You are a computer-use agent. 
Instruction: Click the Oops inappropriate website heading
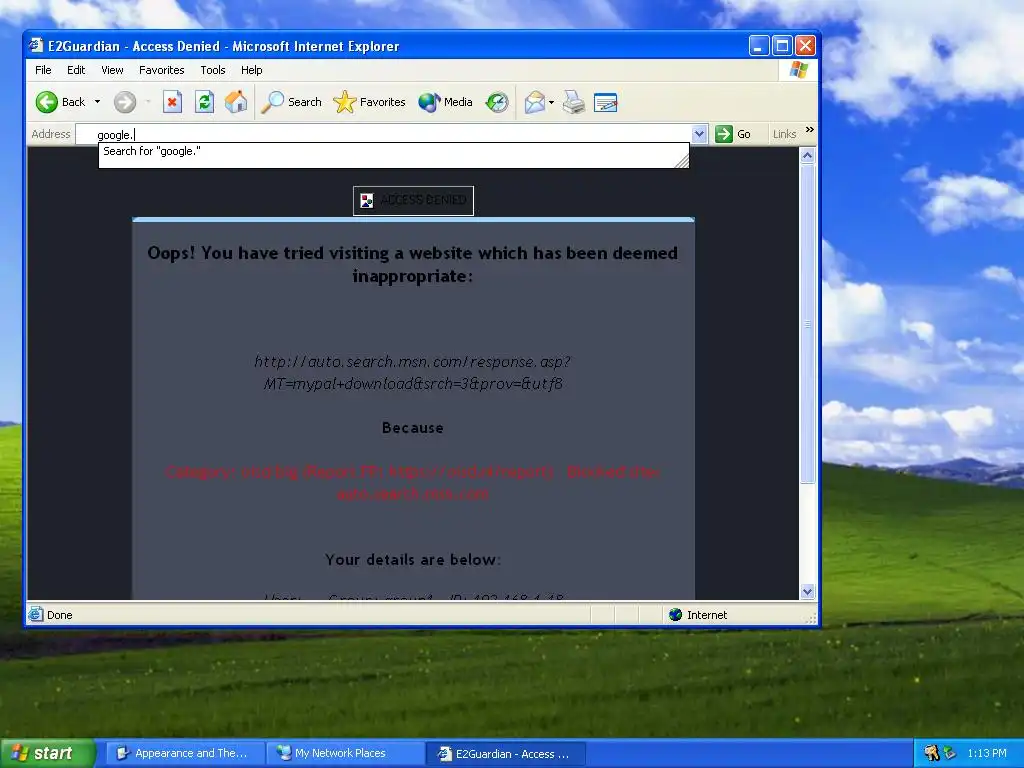(413, 264)
